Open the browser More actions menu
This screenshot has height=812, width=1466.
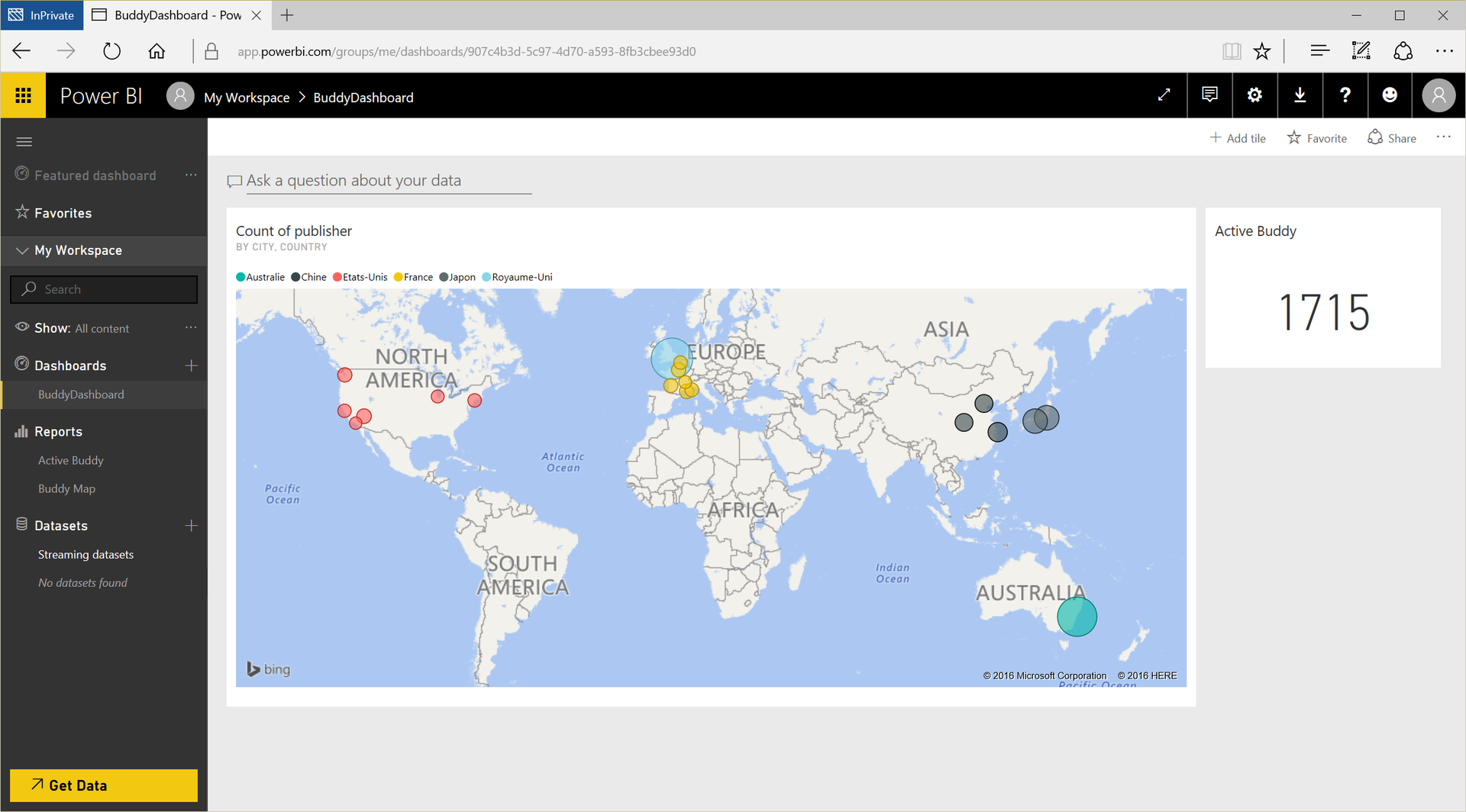click(x=1445, y=51)
